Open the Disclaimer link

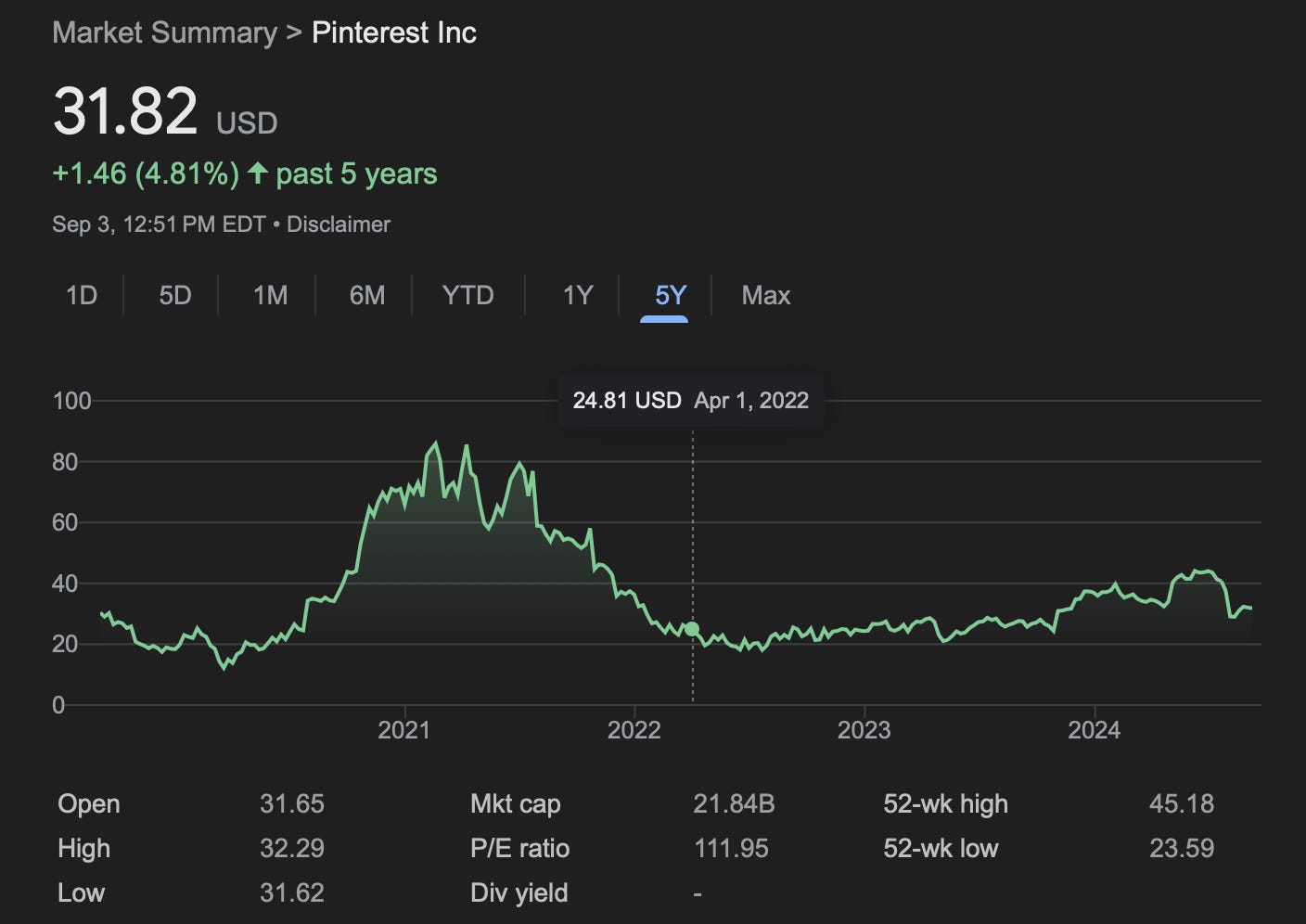[339, 225]
